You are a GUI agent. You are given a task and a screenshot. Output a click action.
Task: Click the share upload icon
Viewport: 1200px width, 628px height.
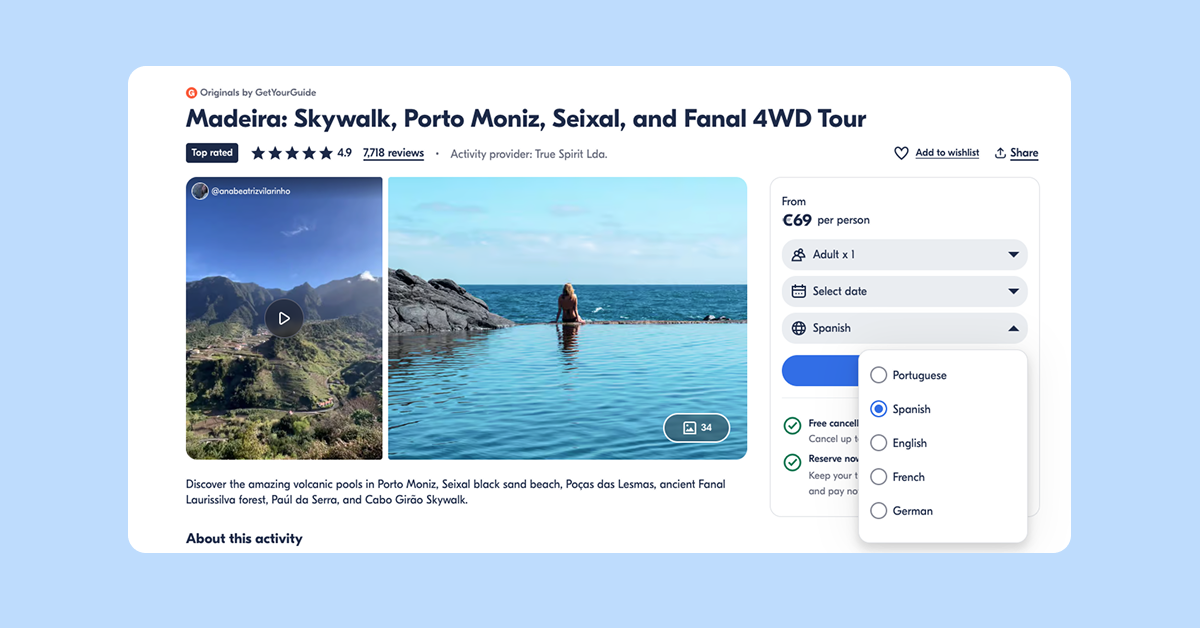[1000, 153]
